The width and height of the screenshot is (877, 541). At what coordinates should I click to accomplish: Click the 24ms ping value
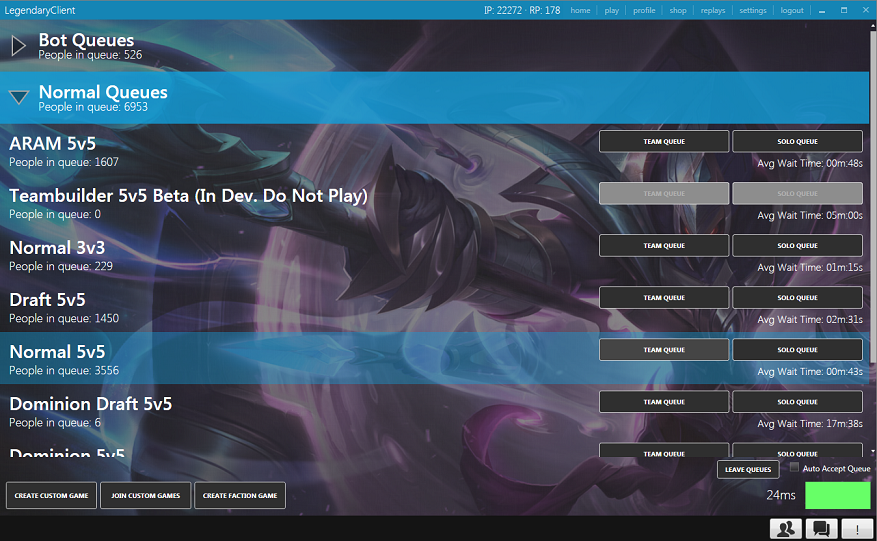click(781, 495)
